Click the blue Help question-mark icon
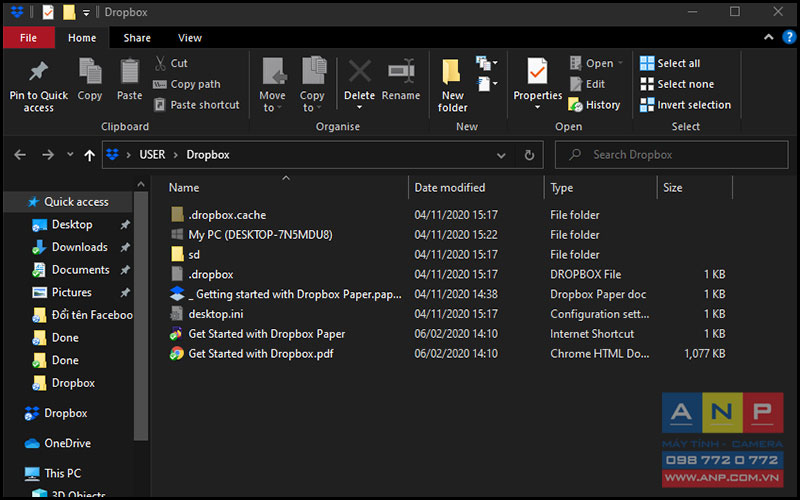Screen dimensions: 800x500 coord(789,37)
